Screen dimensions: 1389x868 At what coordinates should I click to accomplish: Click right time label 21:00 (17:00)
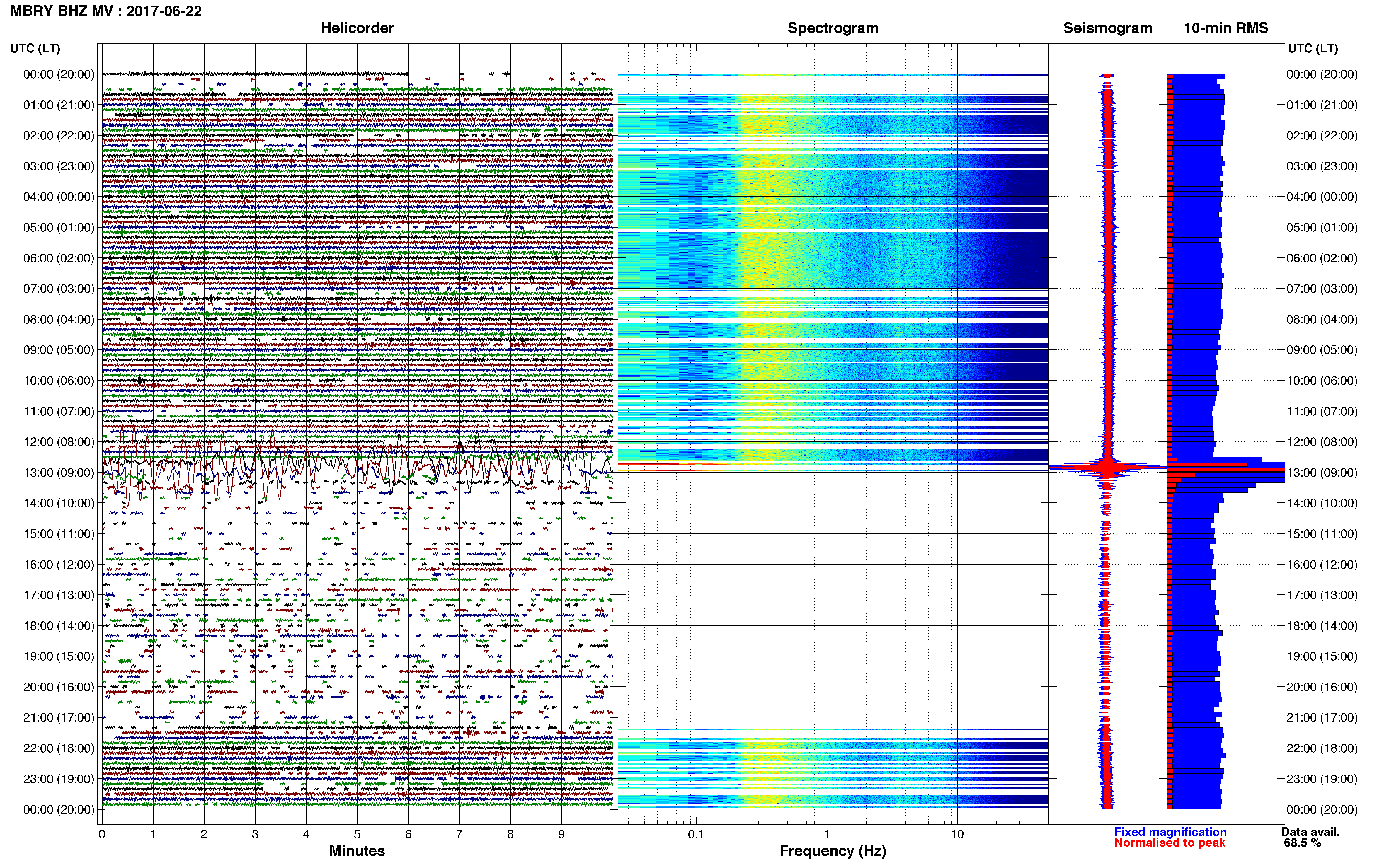(1322, 718)
